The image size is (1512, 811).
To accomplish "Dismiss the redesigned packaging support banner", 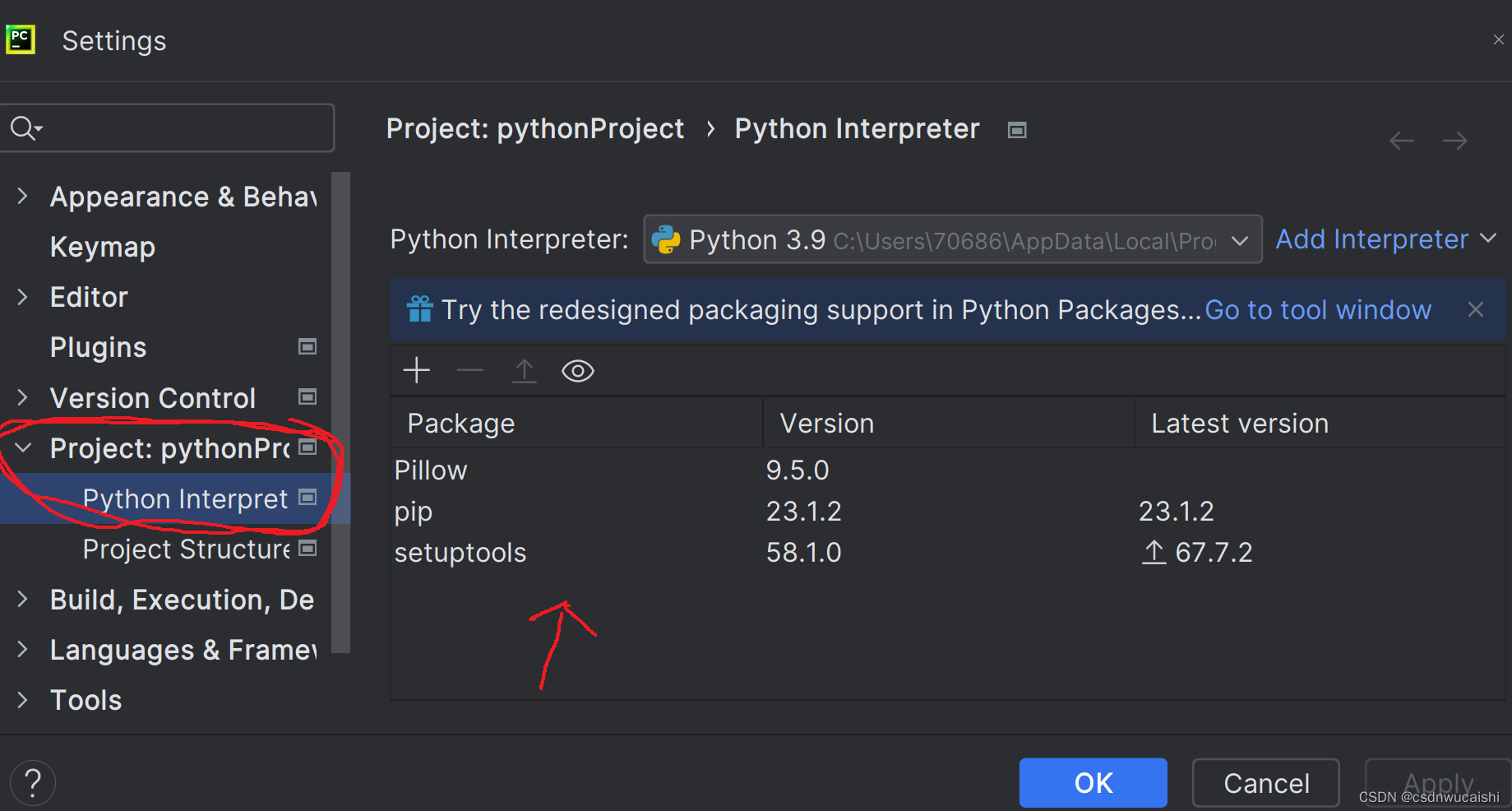I will [x=1476, y=309].
